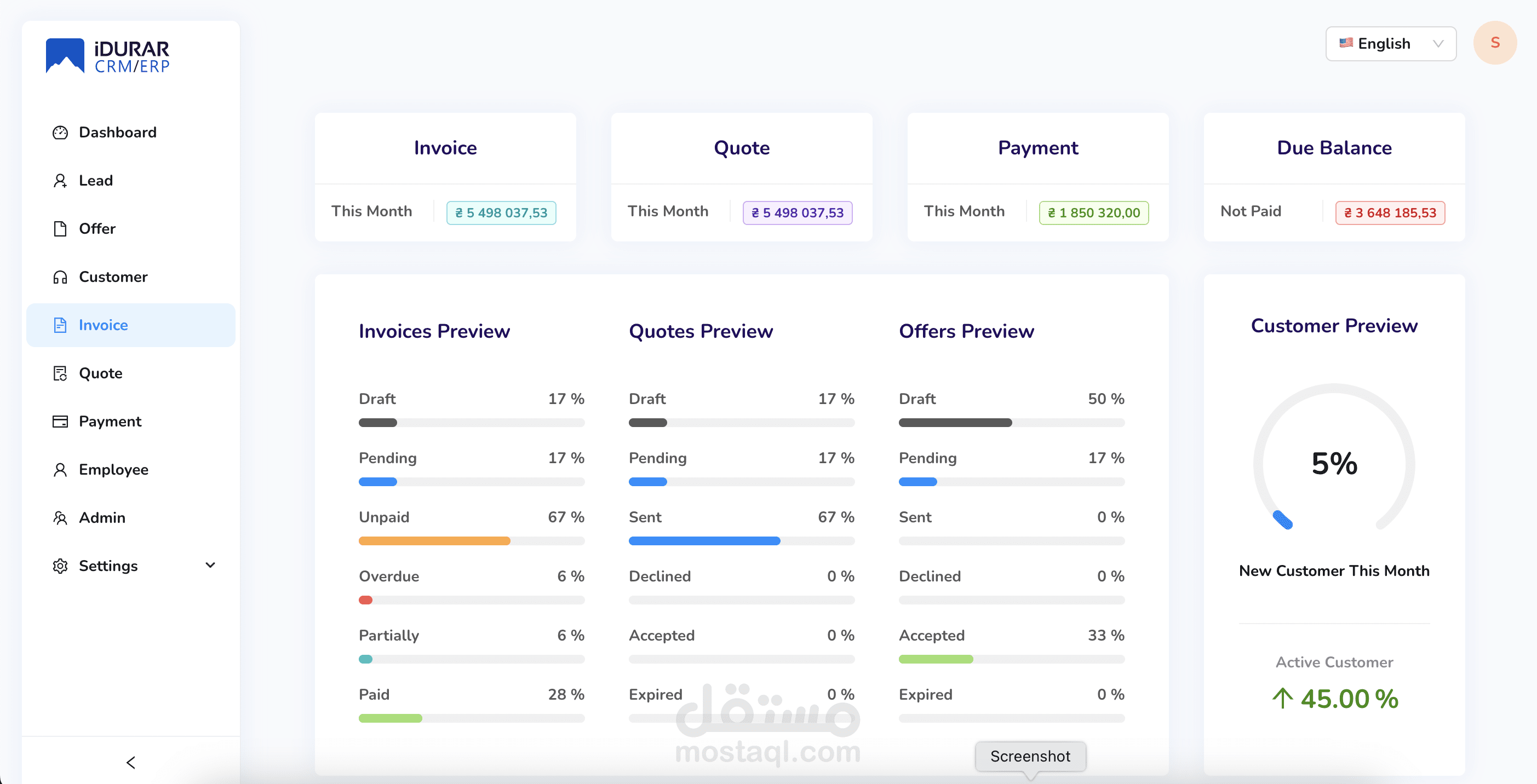The width and height of the screenshot is (1537, 784).
Task: Click the Invoice summary card title
Action: pos(445,148)
